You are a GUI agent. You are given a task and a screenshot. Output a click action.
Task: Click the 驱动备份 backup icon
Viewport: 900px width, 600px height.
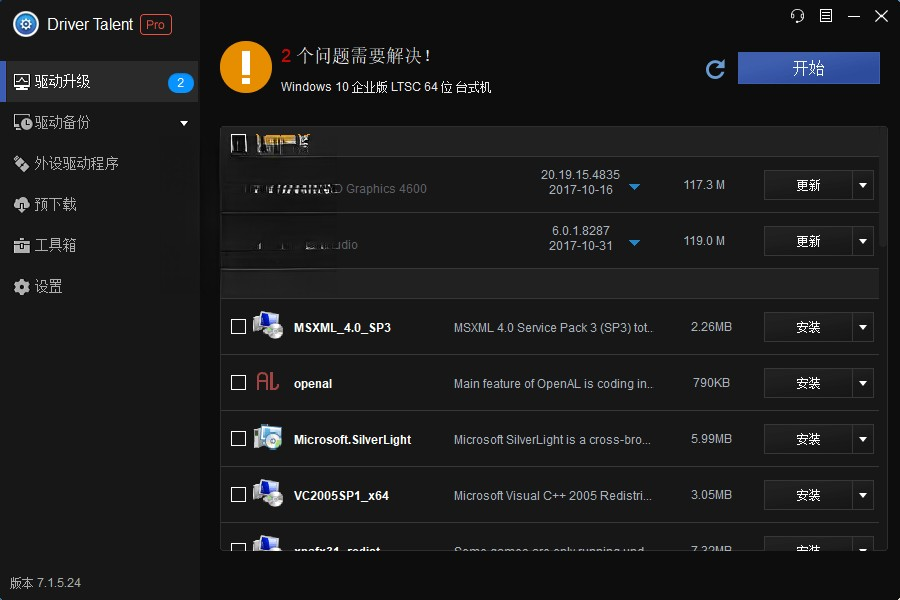pyautogui.click(x=22, y=123)
